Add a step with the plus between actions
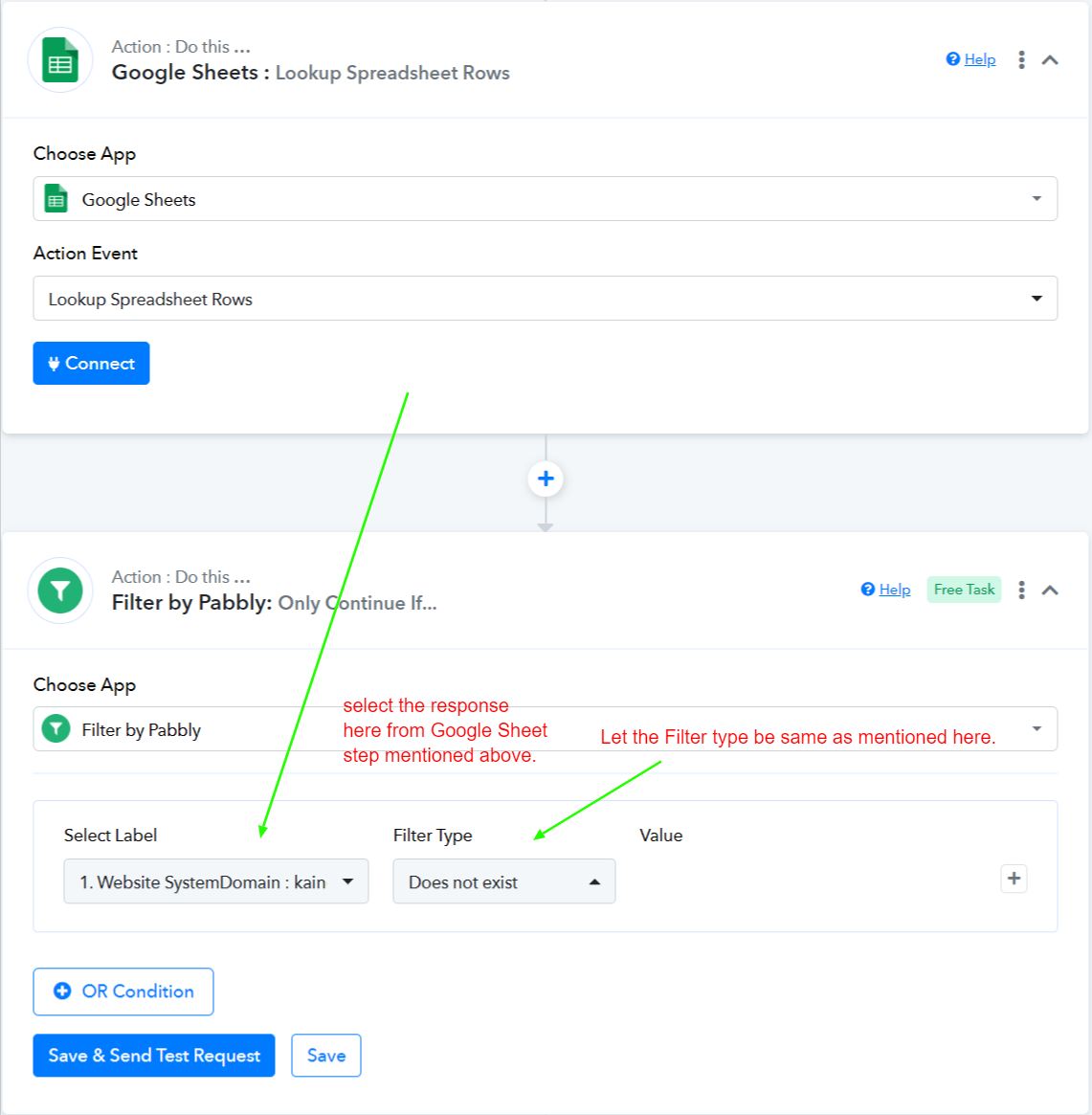1092x1115 pixels. (546, 479)
